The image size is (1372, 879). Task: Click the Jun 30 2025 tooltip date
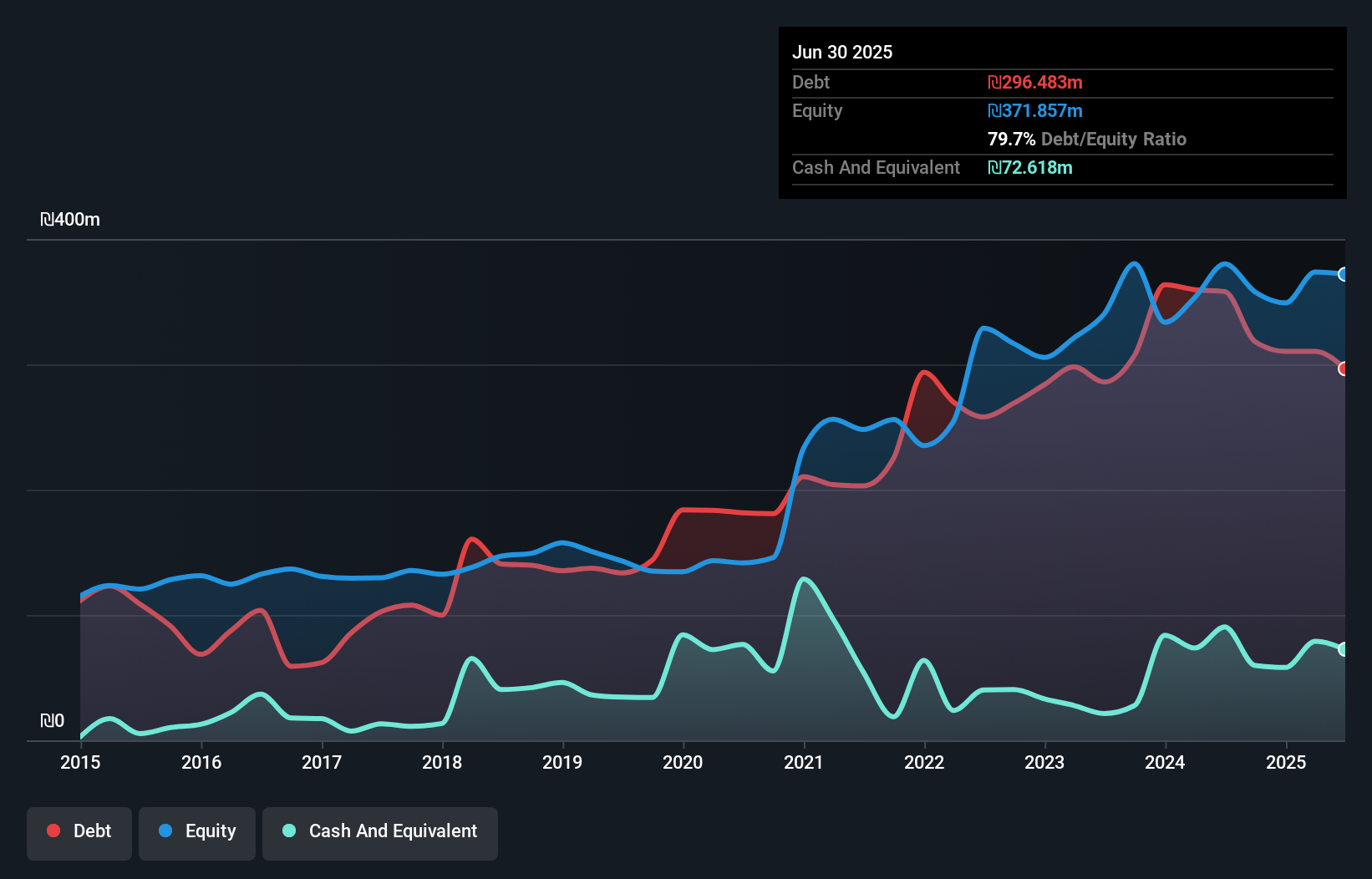pos(842,53)
